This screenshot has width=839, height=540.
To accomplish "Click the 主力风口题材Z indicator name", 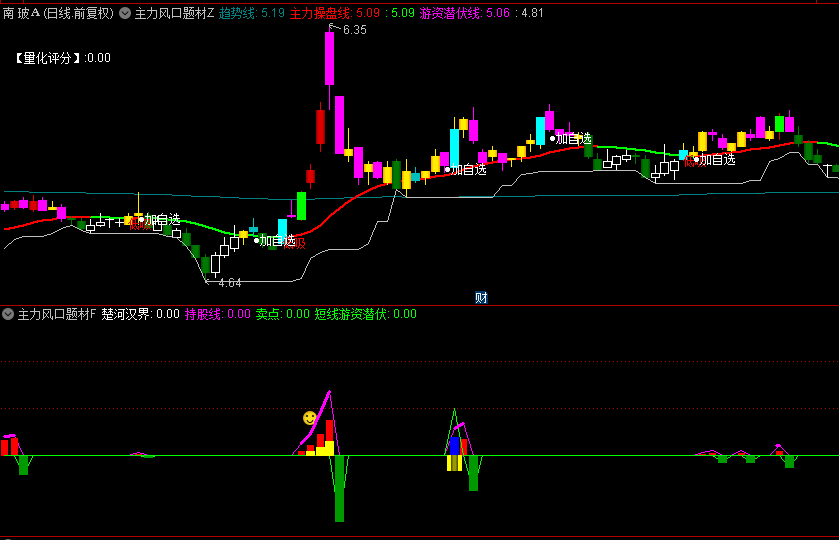I will coord(174,13).
